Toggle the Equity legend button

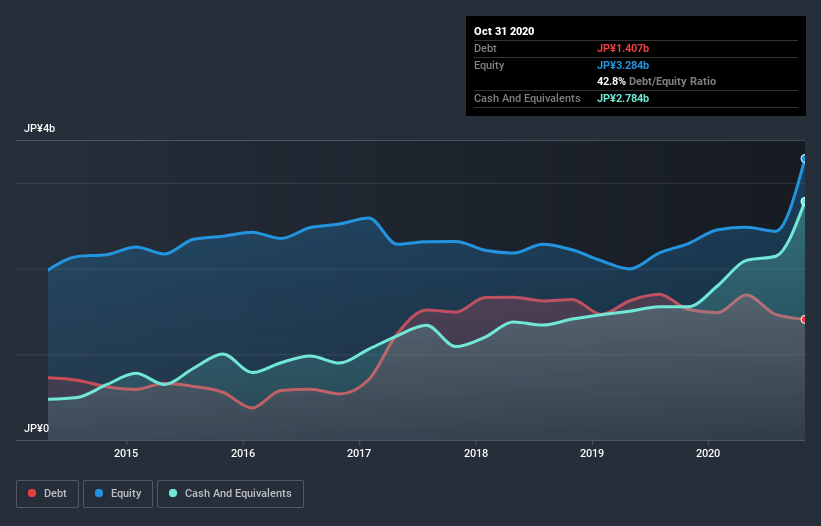click(x=118, y=494)
